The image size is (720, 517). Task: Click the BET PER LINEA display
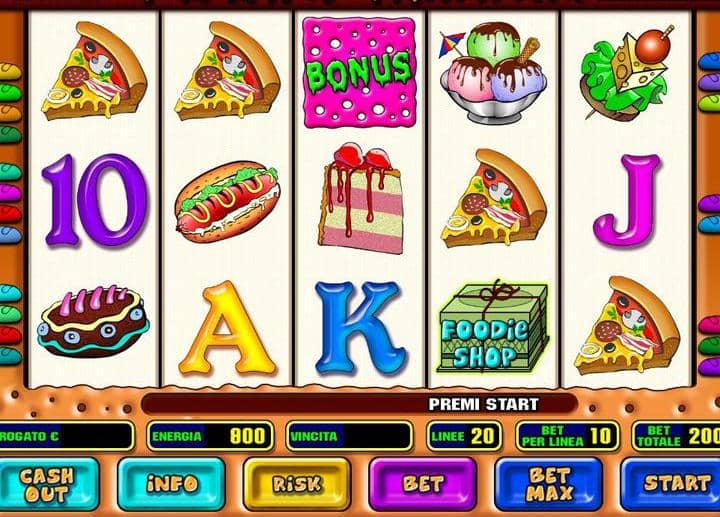click(568, 436)
